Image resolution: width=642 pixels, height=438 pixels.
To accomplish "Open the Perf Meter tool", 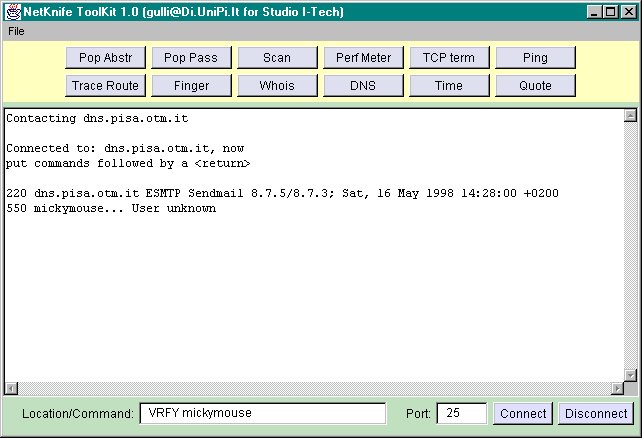I will [x=363, y=58].
